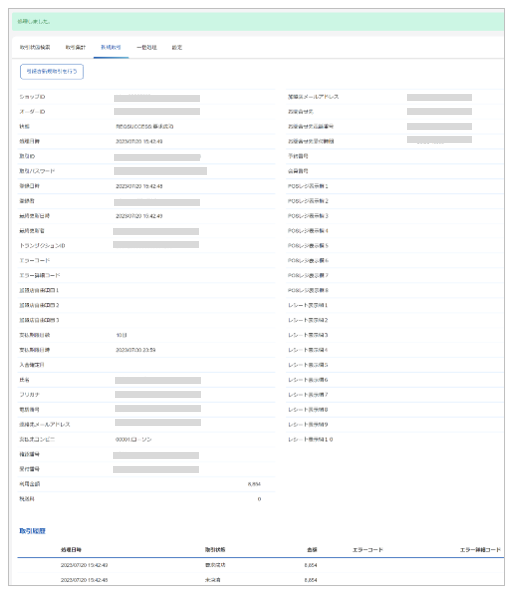Viewport: 516px width, 595px height.
Task: Click the 取引履歴 section heading
Action: (32, 531)
